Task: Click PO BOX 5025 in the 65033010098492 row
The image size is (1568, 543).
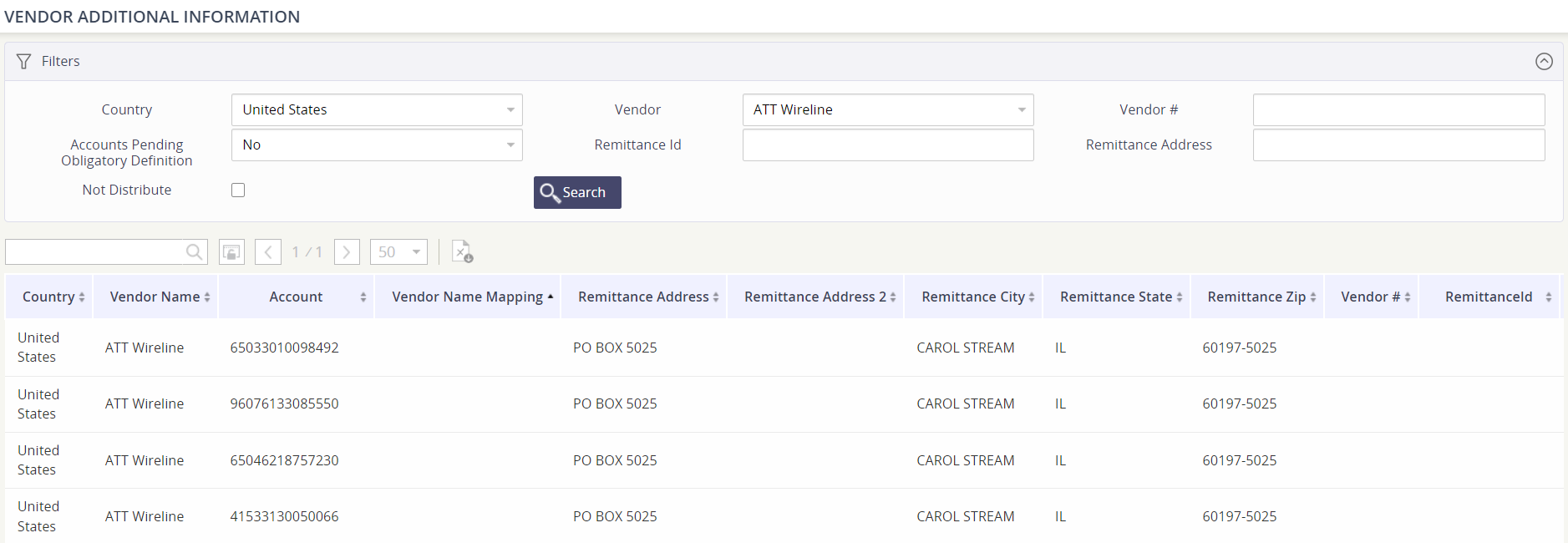Action: (x=615, y=348)
